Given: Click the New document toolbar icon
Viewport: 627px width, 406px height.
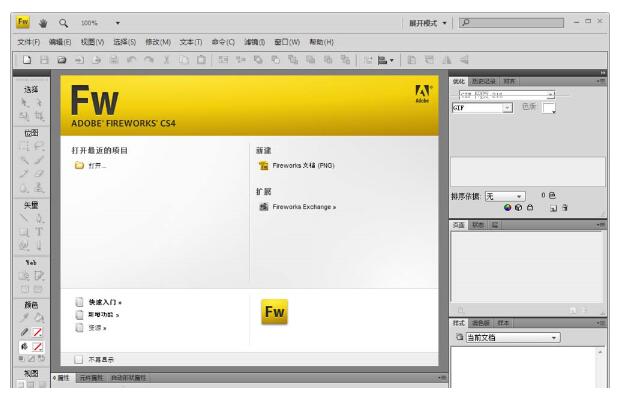Looking at the screenshot, I should tap(27, 60).
